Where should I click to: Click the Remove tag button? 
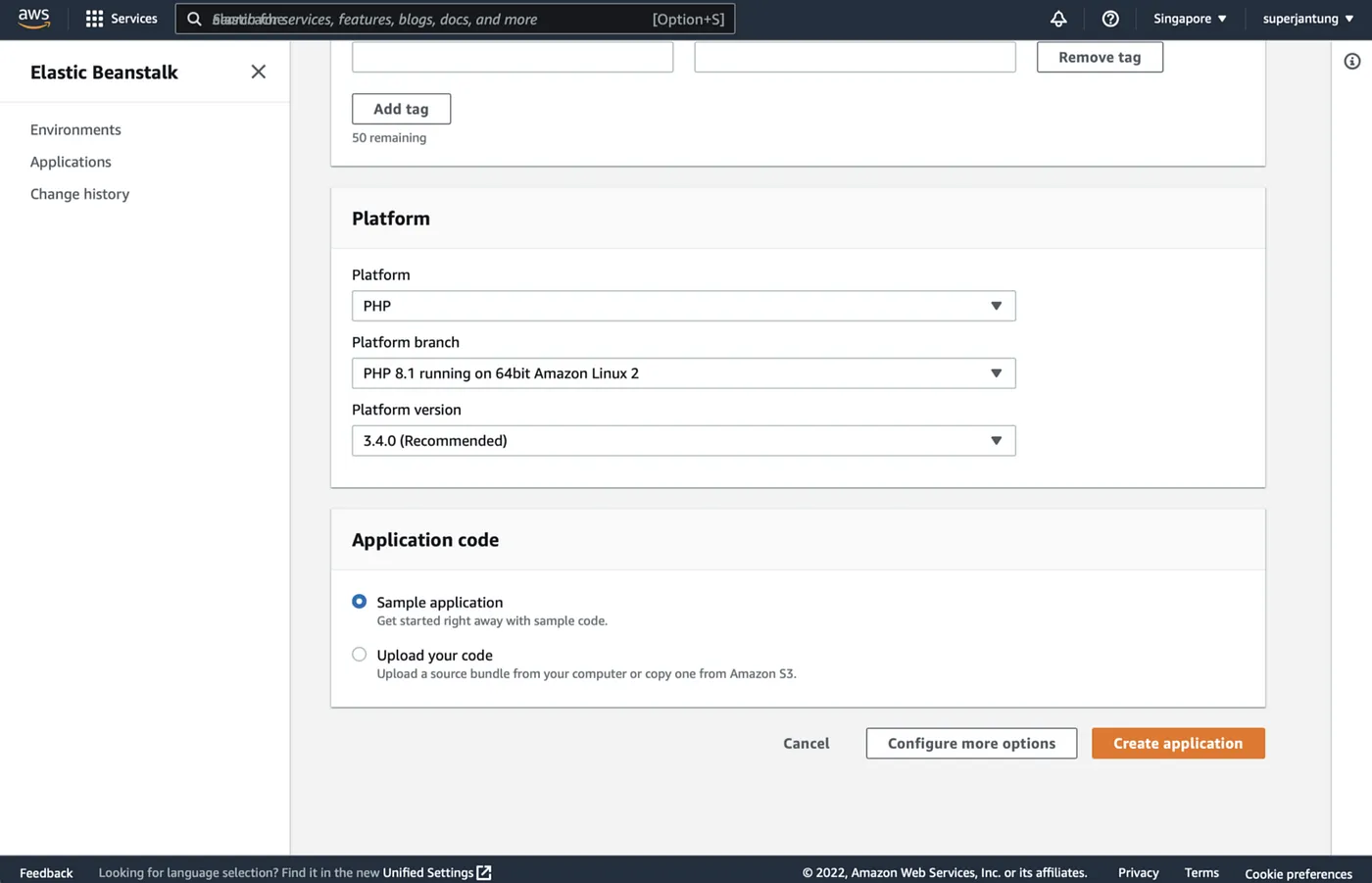click(x=1100, y=57)
